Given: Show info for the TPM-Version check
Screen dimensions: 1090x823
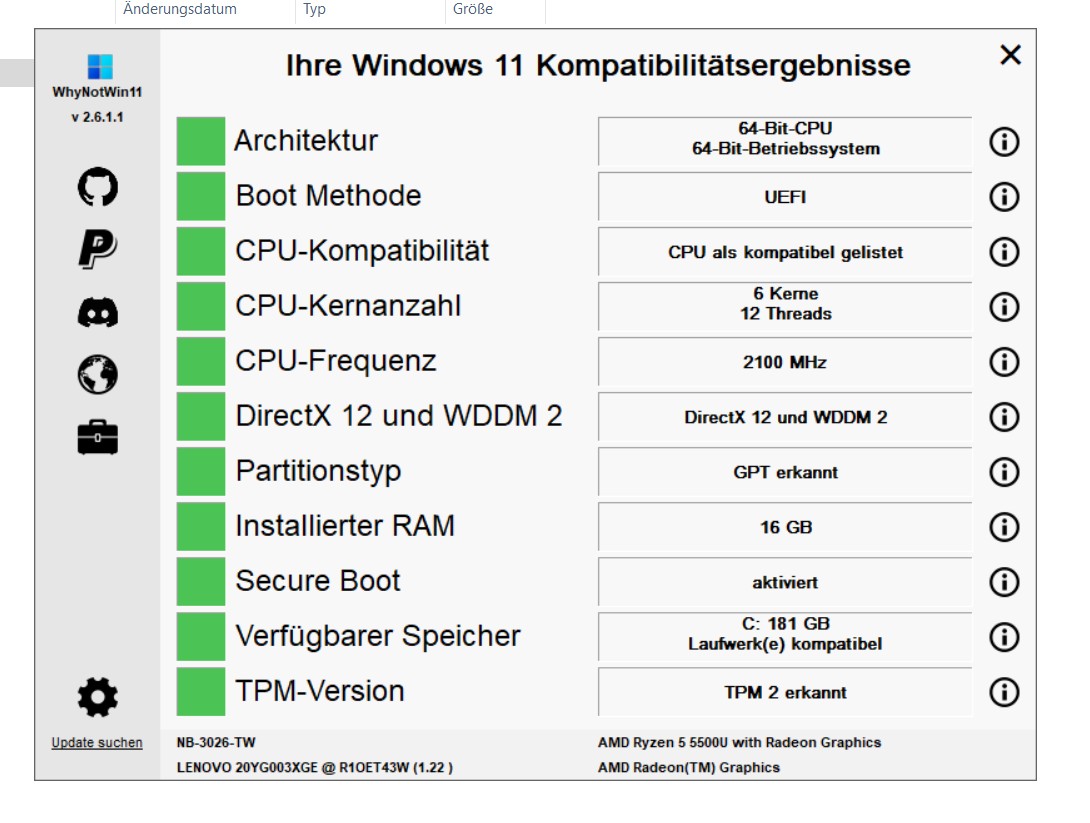Looking at the screenshot, I should coord(1003,692).
